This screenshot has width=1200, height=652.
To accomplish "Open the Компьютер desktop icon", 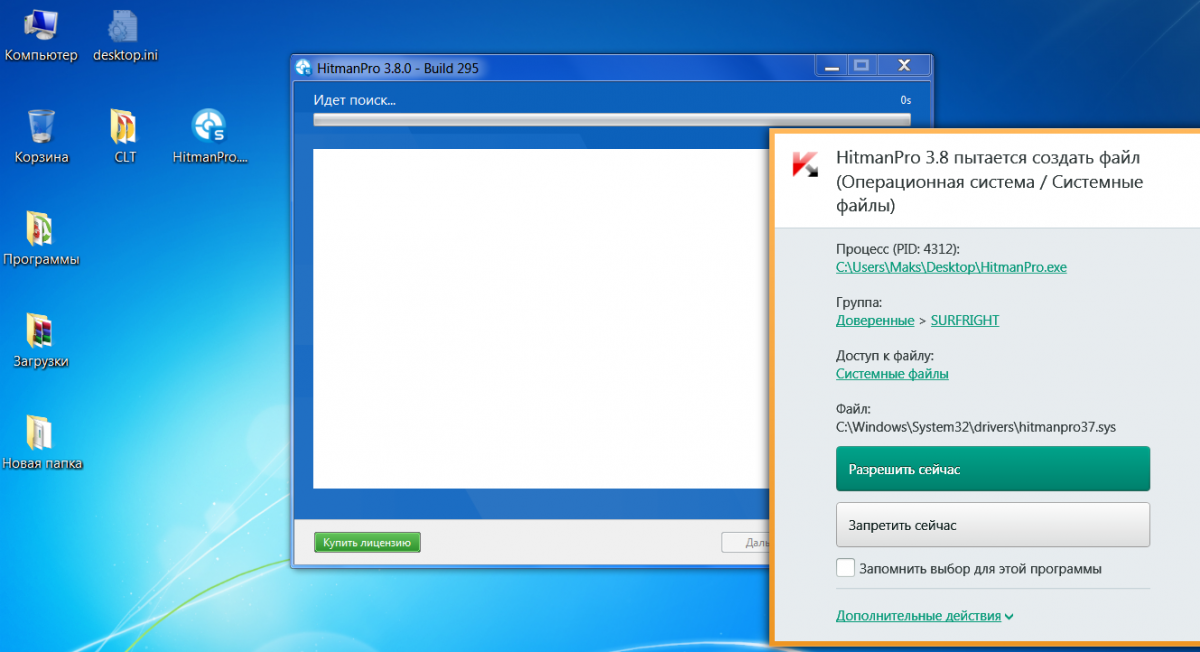I will click(x=40, y=28).
